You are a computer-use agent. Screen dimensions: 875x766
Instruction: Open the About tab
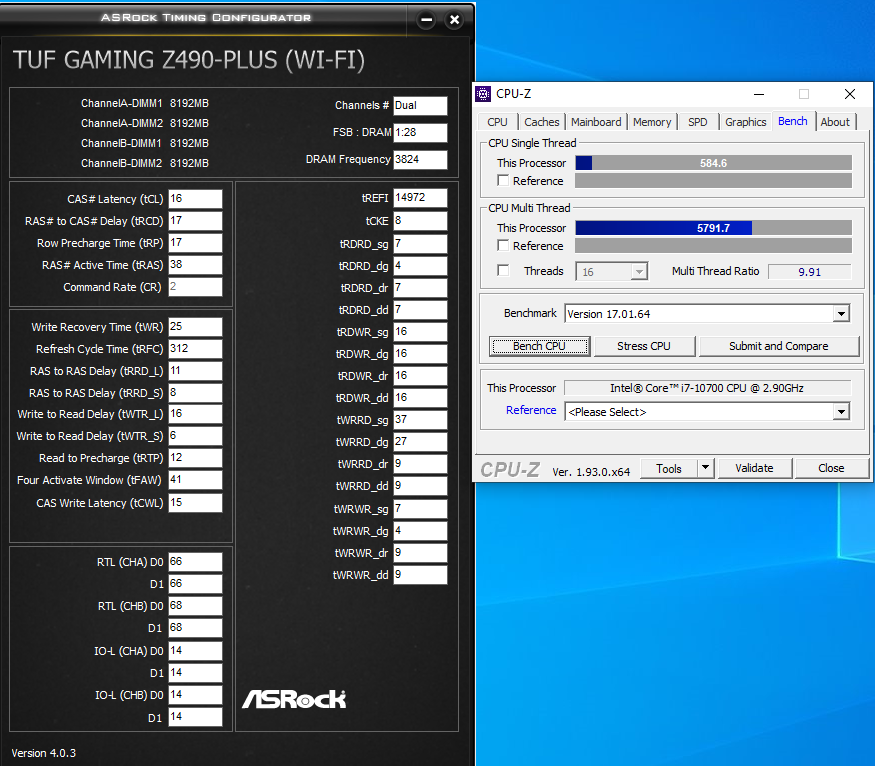pos(835,122)
